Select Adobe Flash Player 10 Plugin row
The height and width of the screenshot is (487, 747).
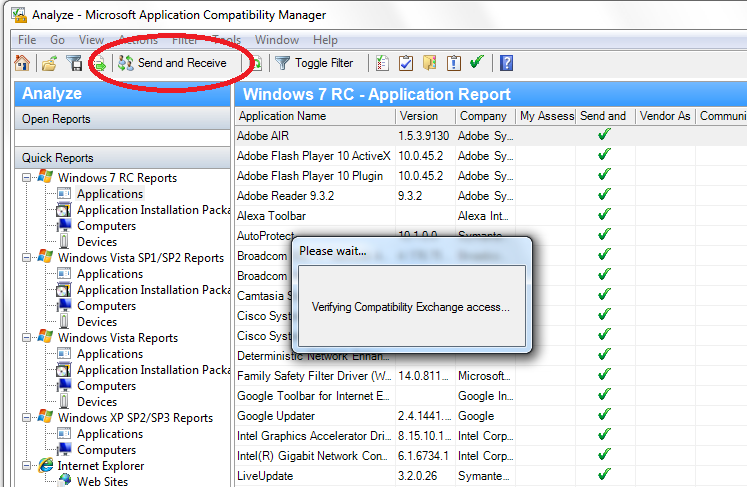491,176
